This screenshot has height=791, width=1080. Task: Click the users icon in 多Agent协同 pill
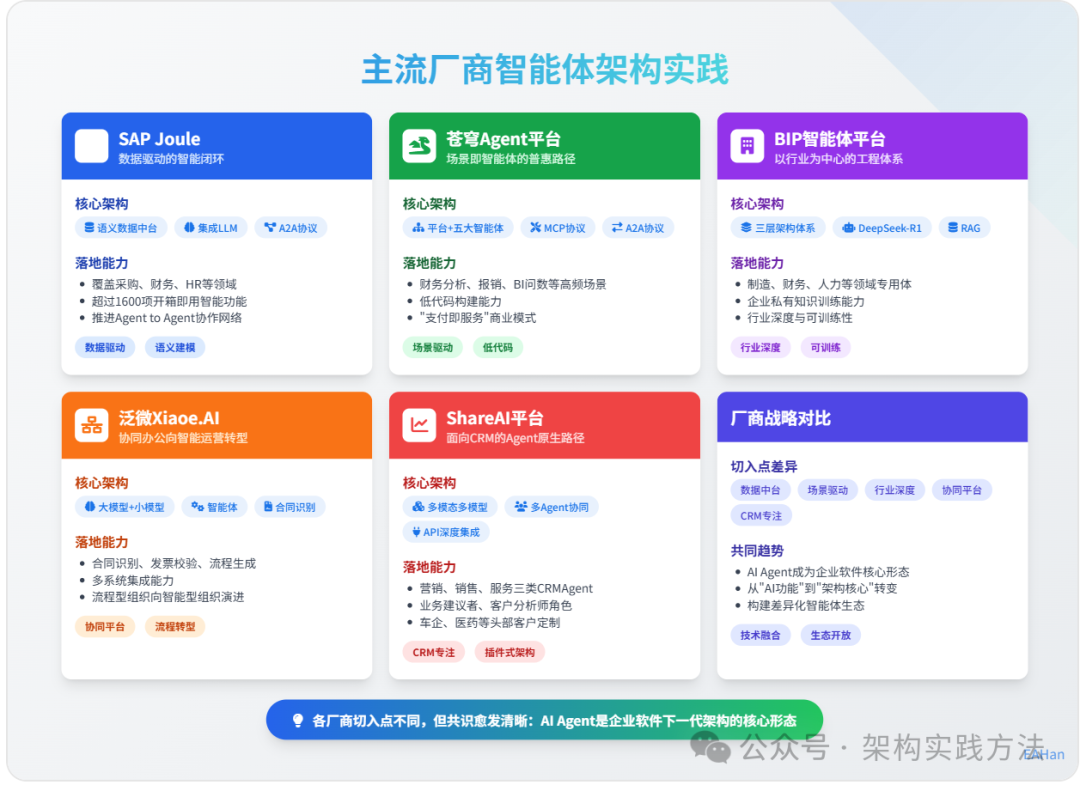click(521, 506)
